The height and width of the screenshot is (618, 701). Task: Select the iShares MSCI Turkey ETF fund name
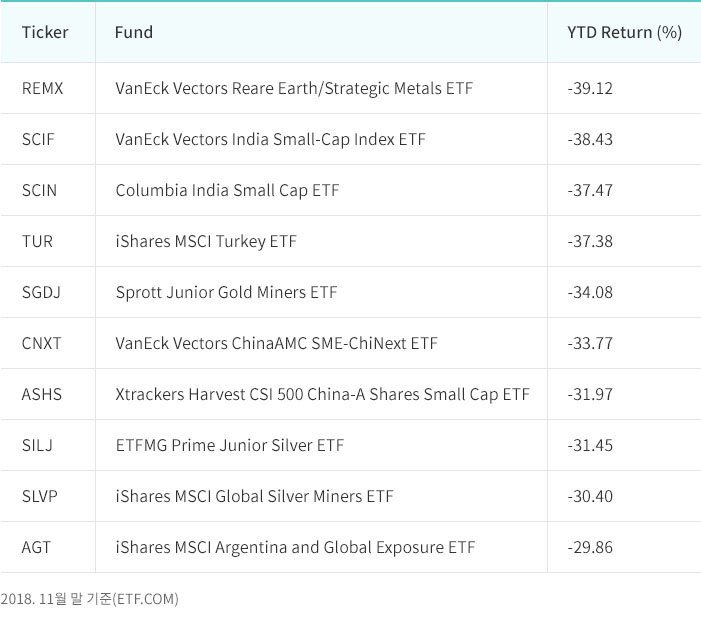206,241
